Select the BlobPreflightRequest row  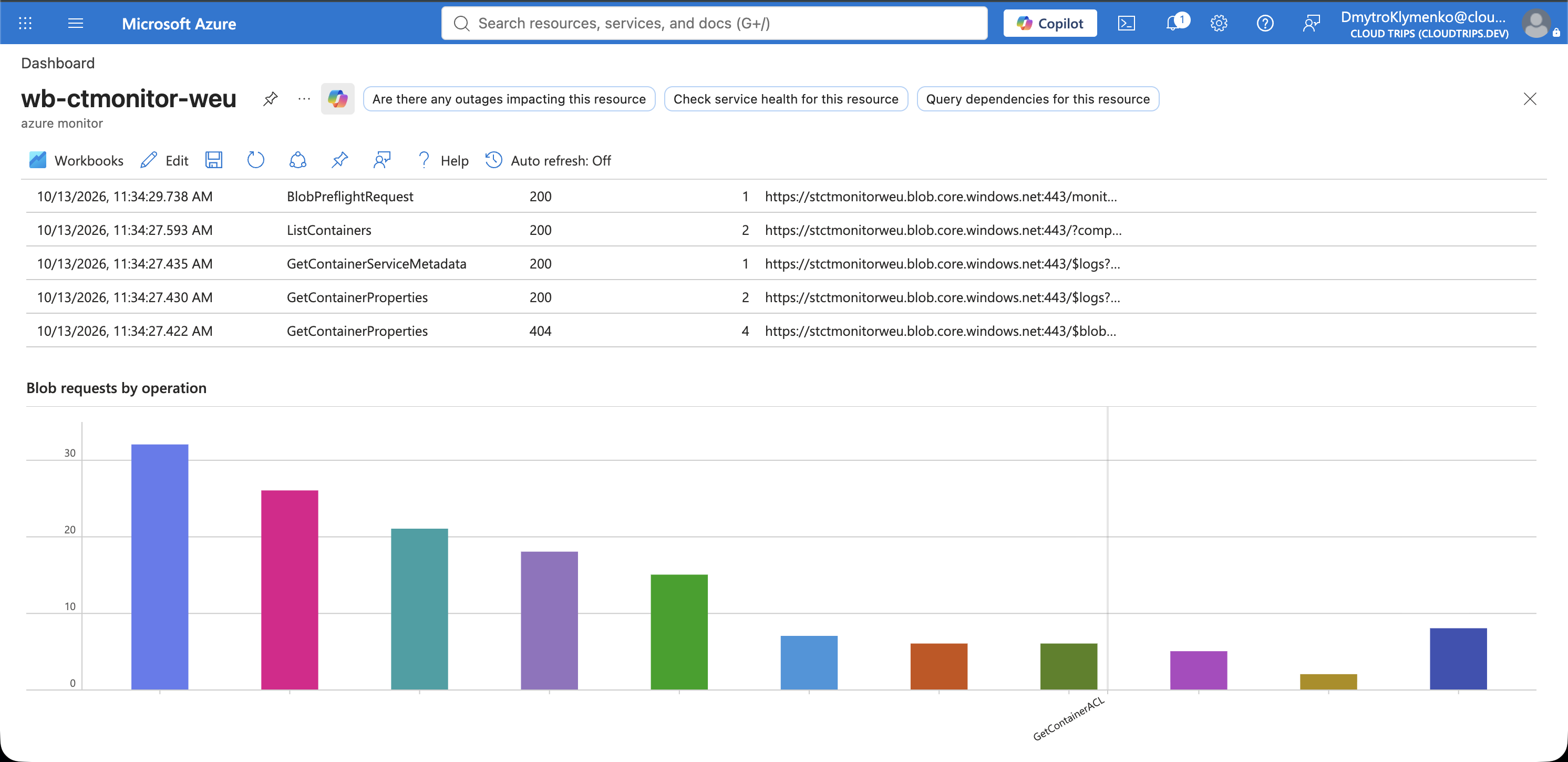781,196
